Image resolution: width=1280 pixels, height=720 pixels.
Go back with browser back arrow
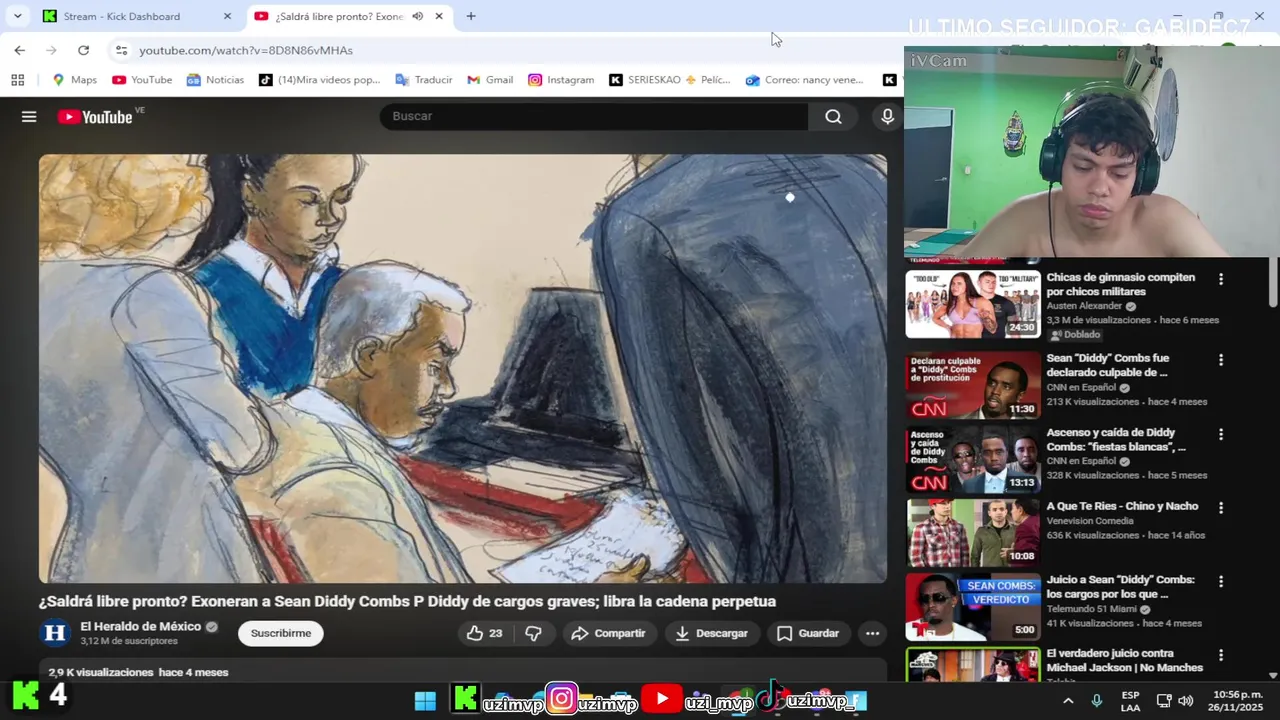(x=19, y=50)
